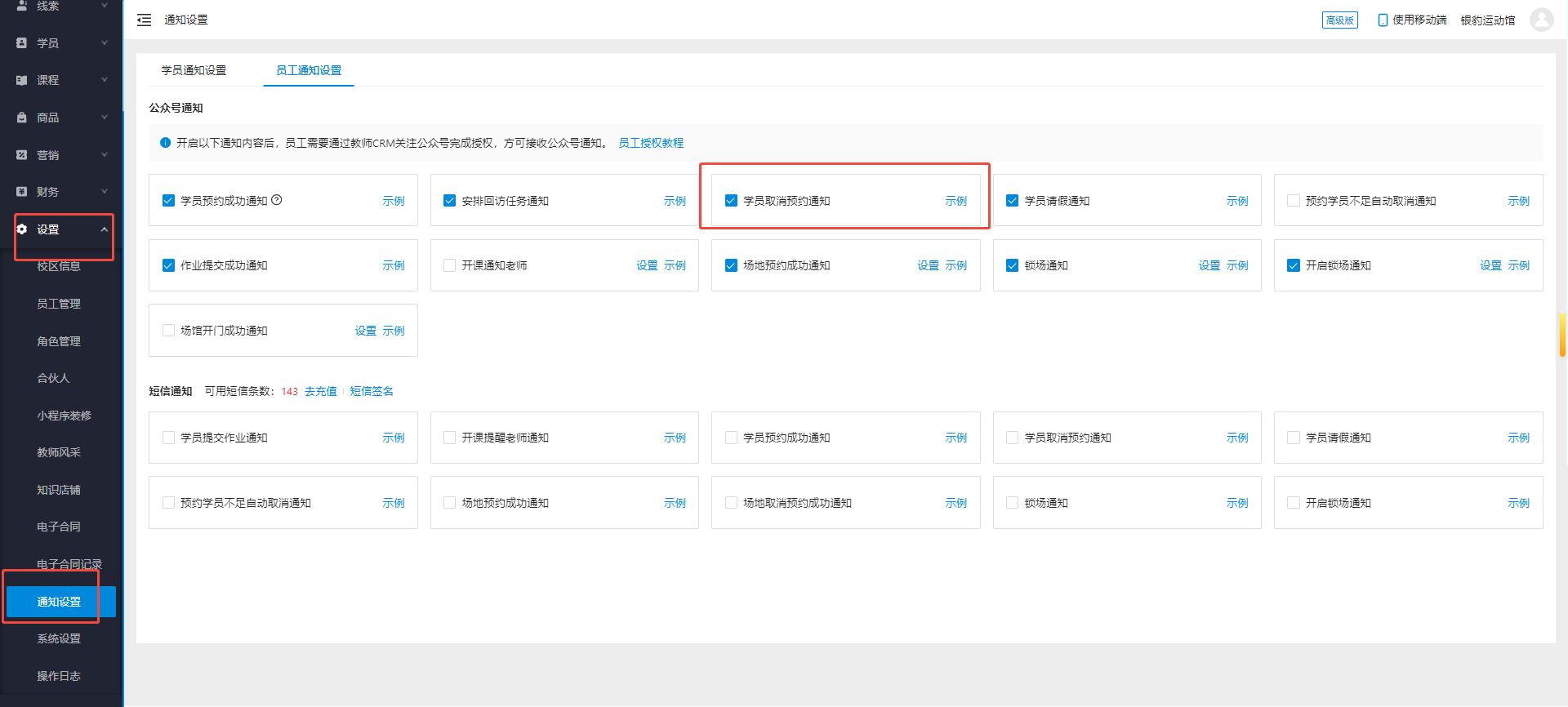This screenshot has height=707, width=1568.
Task: Click 设置 link for 开课通知老师
Action: click(647, 265)
